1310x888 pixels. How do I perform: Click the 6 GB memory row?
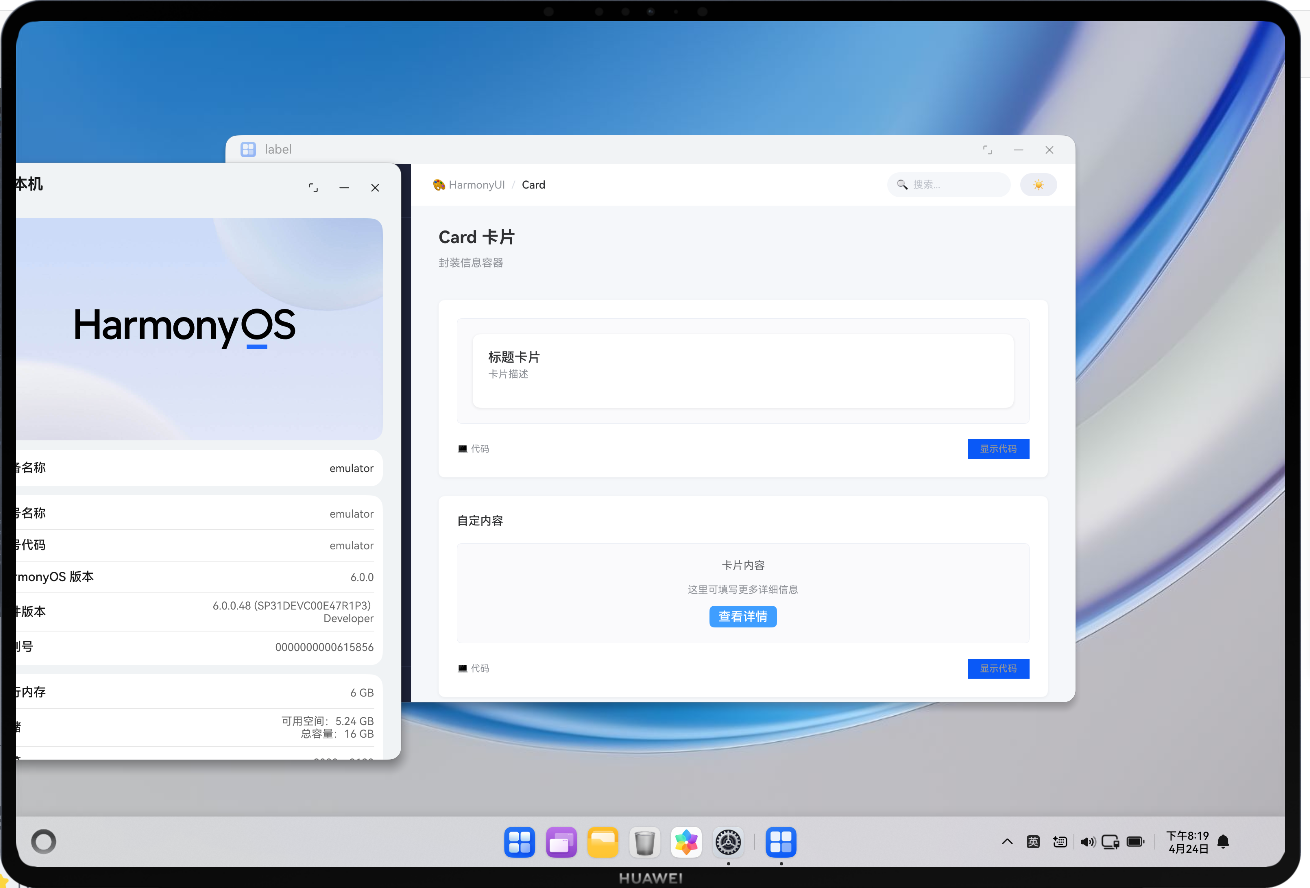(x=199, y=692)
